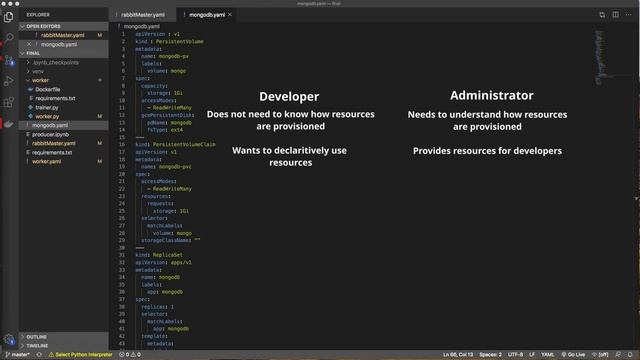Open the Run and Debug view
The image size is (640, 360).
tap(9, 81)
